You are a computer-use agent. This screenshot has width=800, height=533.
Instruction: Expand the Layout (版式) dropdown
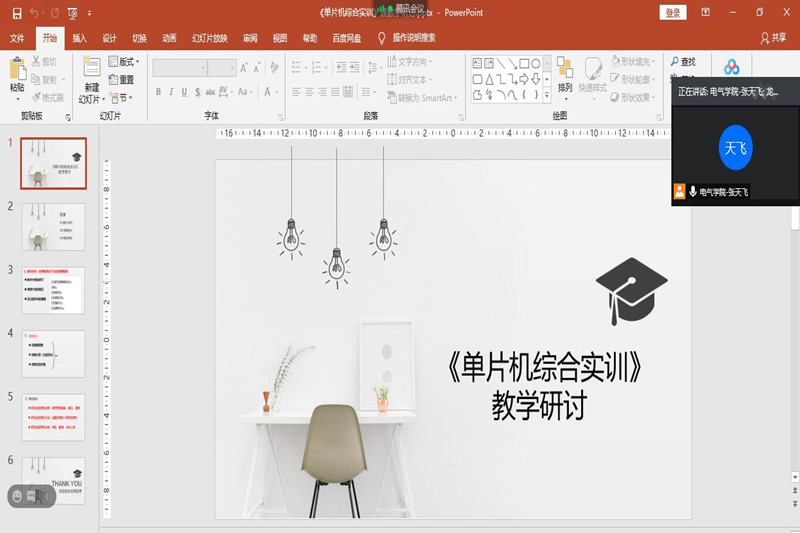125,62
